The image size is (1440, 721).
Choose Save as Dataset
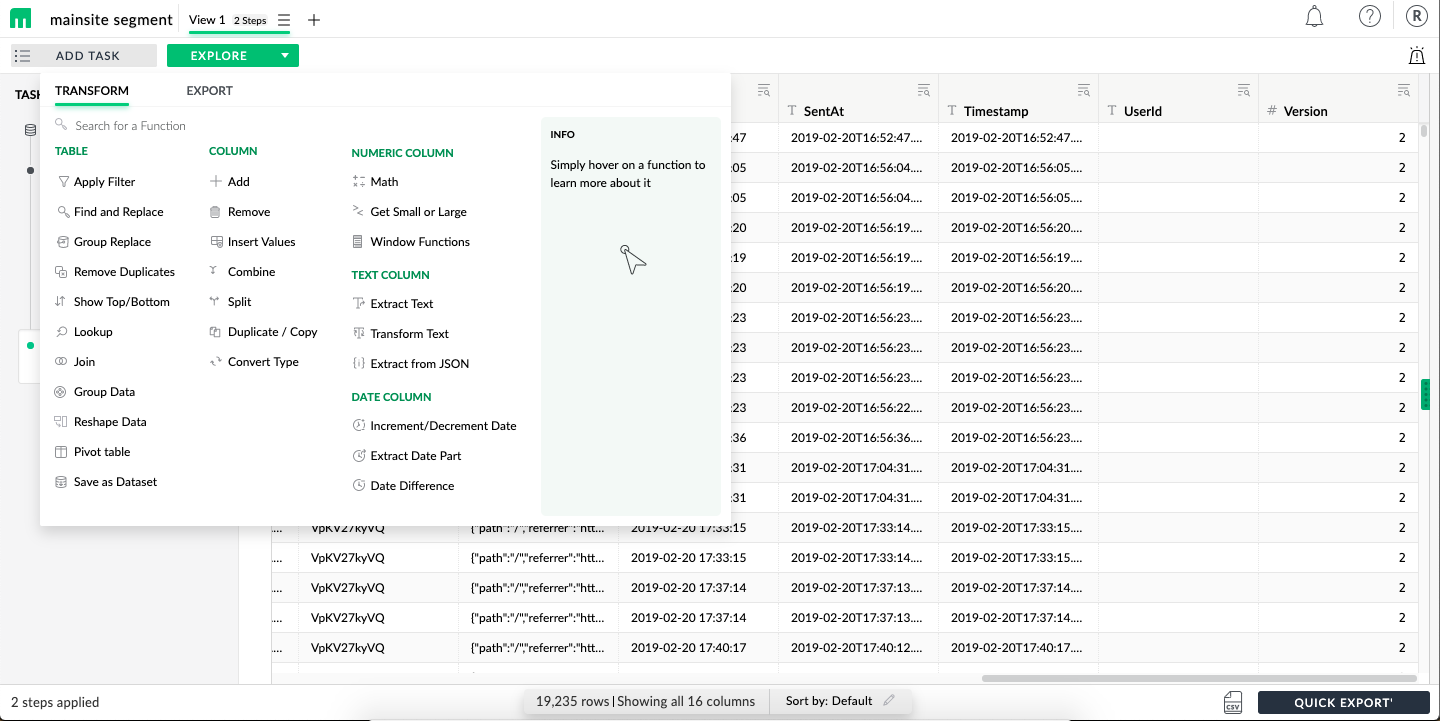106,482
